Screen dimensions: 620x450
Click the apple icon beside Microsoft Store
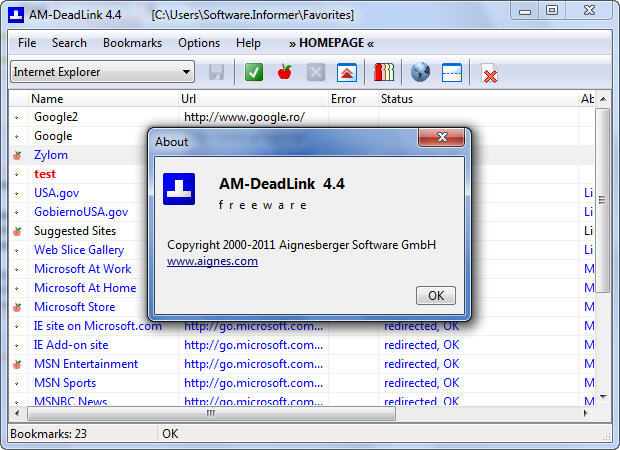[17, 307]
